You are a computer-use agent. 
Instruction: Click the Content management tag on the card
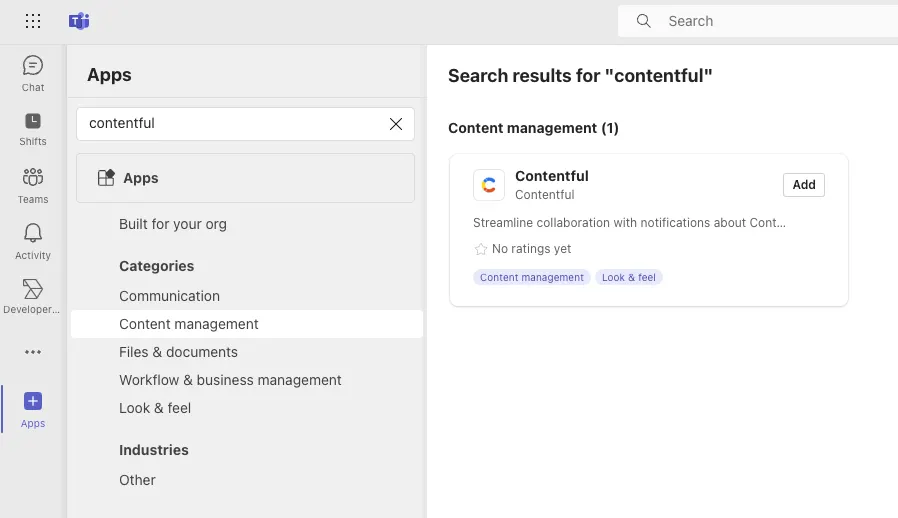[531, 277]
